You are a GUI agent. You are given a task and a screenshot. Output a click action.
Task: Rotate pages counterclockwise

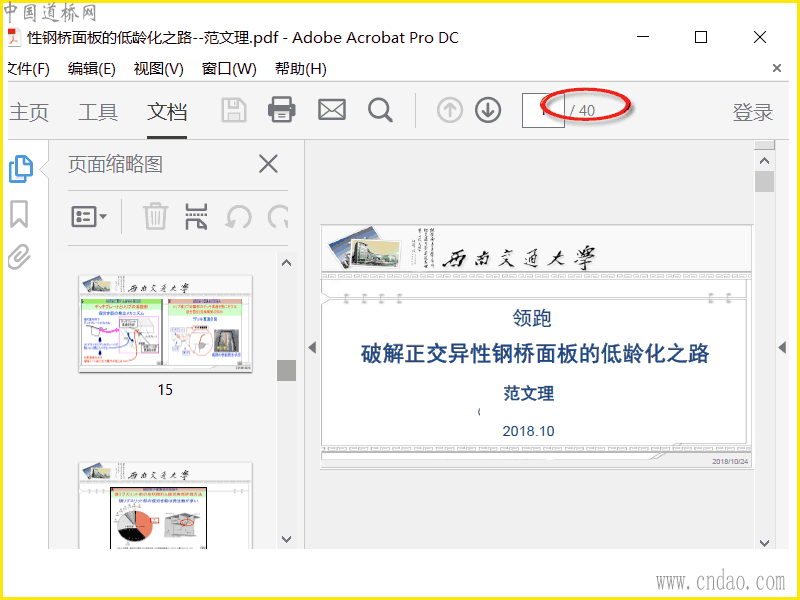point(238,217)
